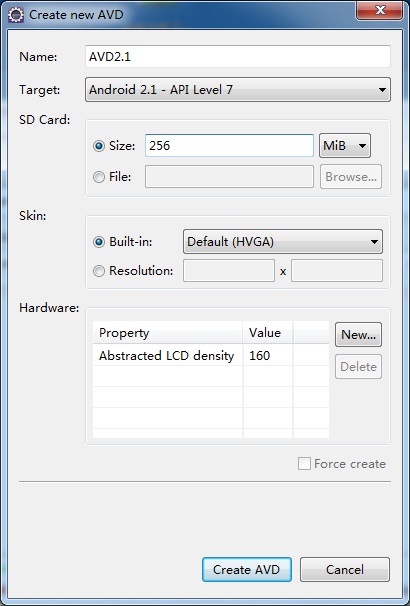Viewport: 410px width, 606px height.
Task: Choose the Resolution skin radio option
Action: tap(99, 271)
